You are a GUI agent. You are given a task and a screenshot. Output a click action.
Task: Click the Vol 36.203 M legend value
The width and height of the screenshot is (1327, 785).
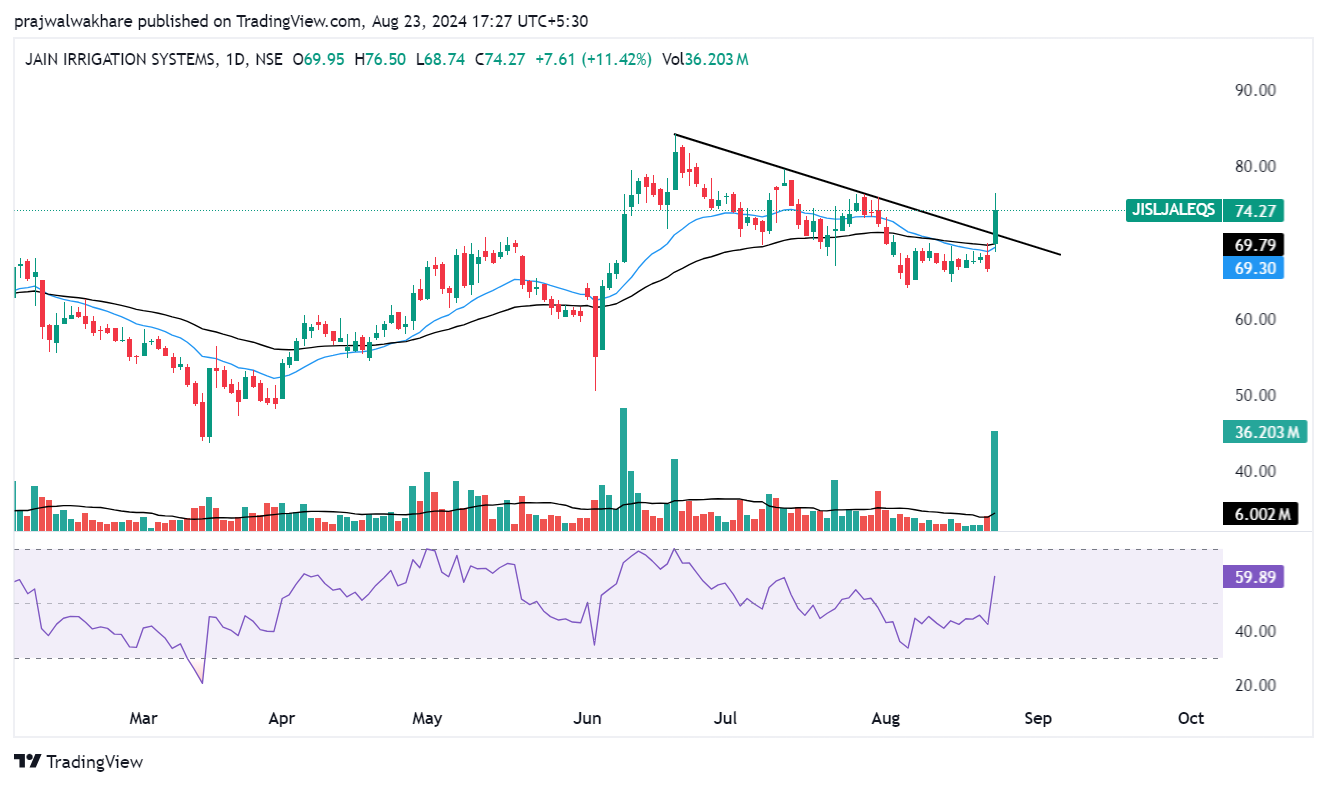(705, 60)
